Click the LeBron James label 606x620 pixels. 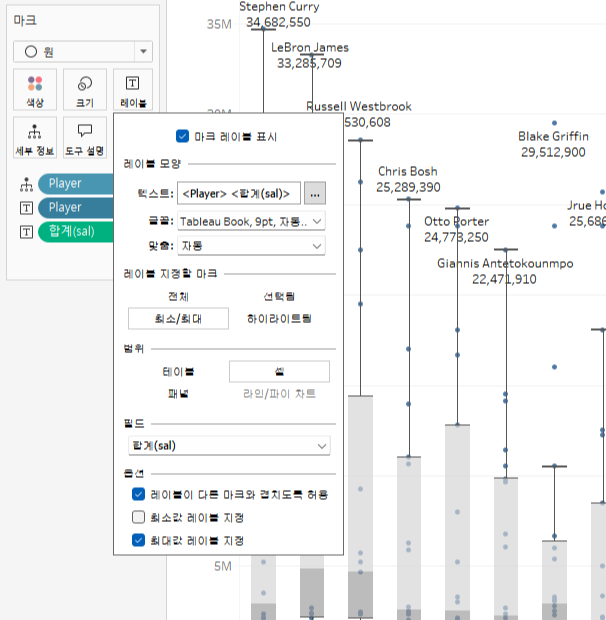click(x=310, y=47)
